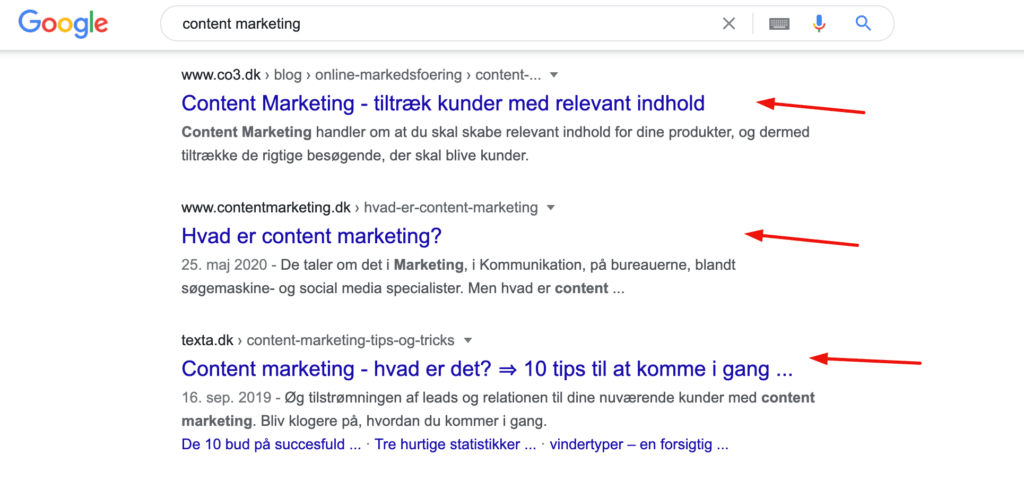Open the on-screen keyboard icon

pos(779,24)
